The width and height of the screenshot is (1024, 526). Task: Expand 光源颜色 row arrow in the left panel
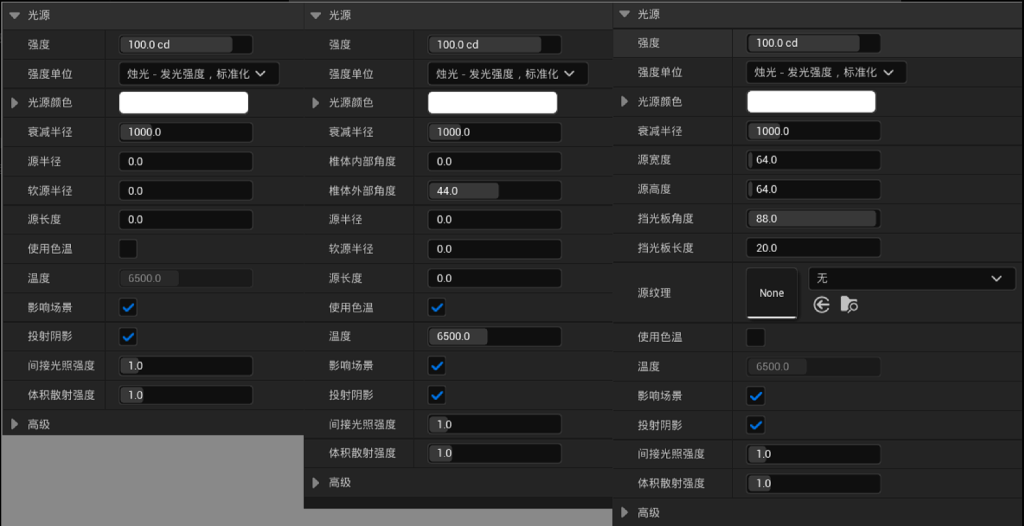click(14, 103)
